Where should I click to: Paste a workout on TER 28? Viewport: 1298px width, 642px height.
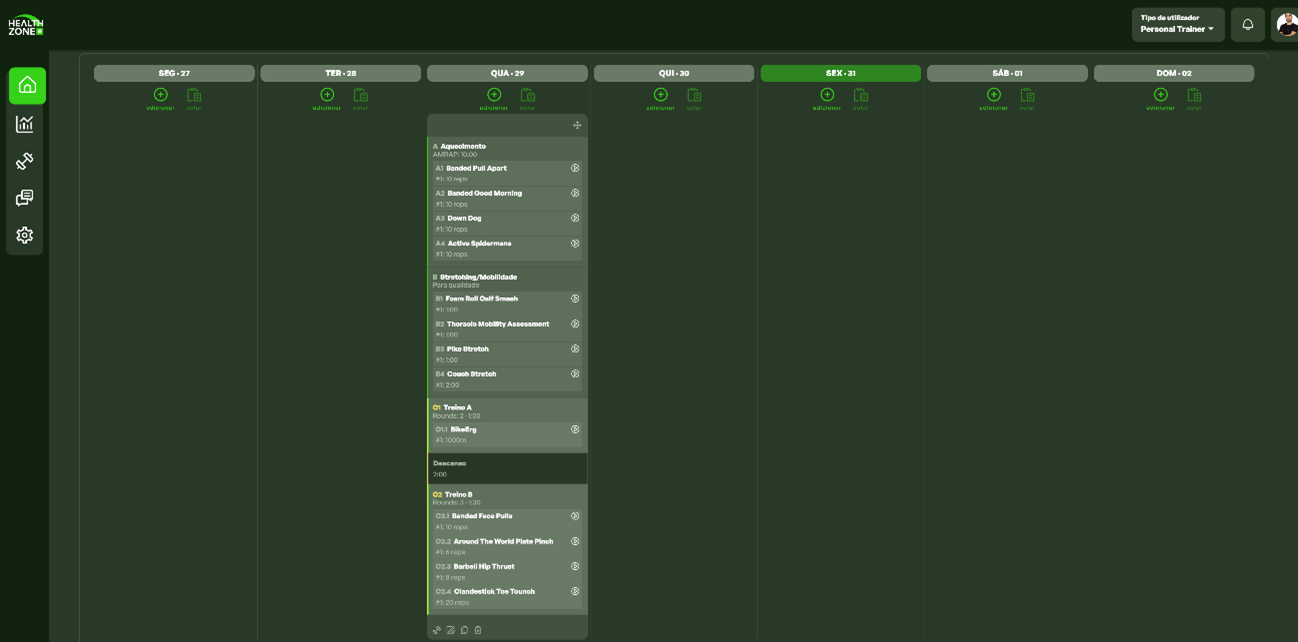pos(361,98)
